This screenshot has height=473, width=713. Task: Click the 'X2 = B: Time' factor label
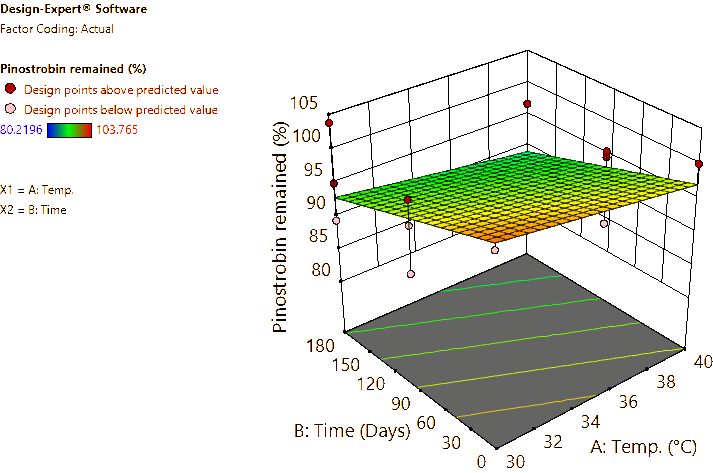tap(35, 209)
